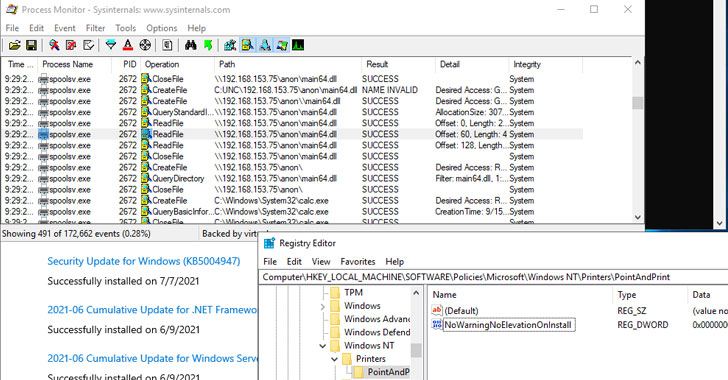Open 2021-06 Cumulative Update for Windows Server link
Image resolution: width=728 pixels, height=380 pixels.
[x=153, y=358]
